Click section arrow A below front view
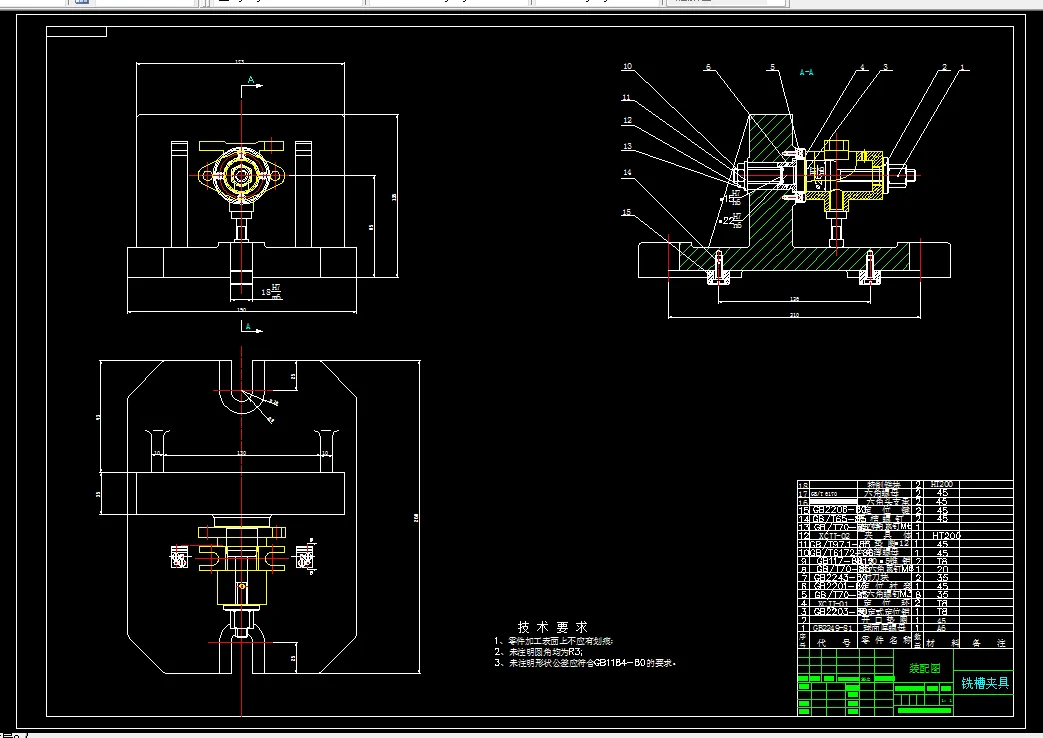The image size is (1043, 738). point(248,326)
